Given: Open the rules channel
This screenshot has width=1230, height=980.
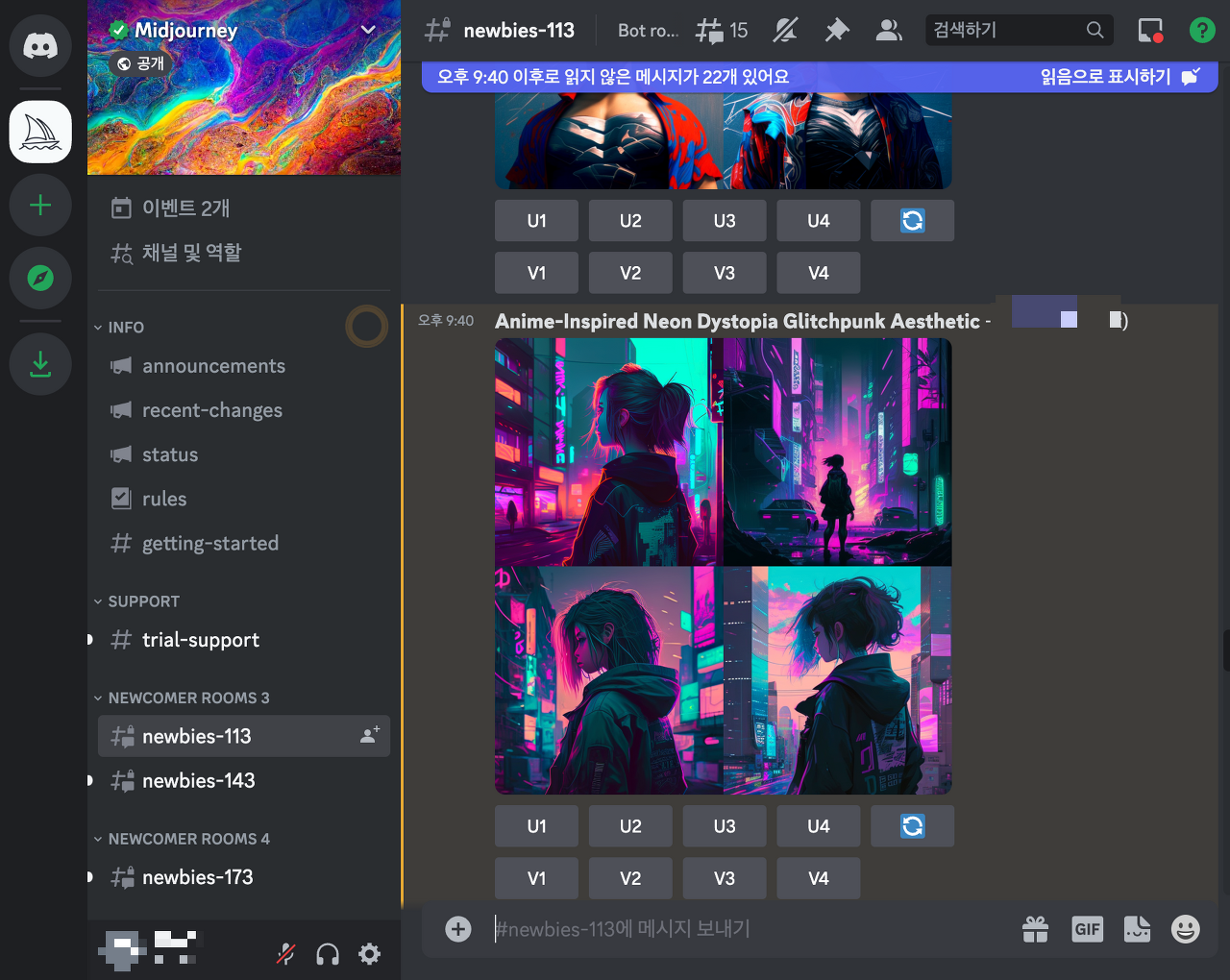Looking at the screenshot, I should click(244, 499).
